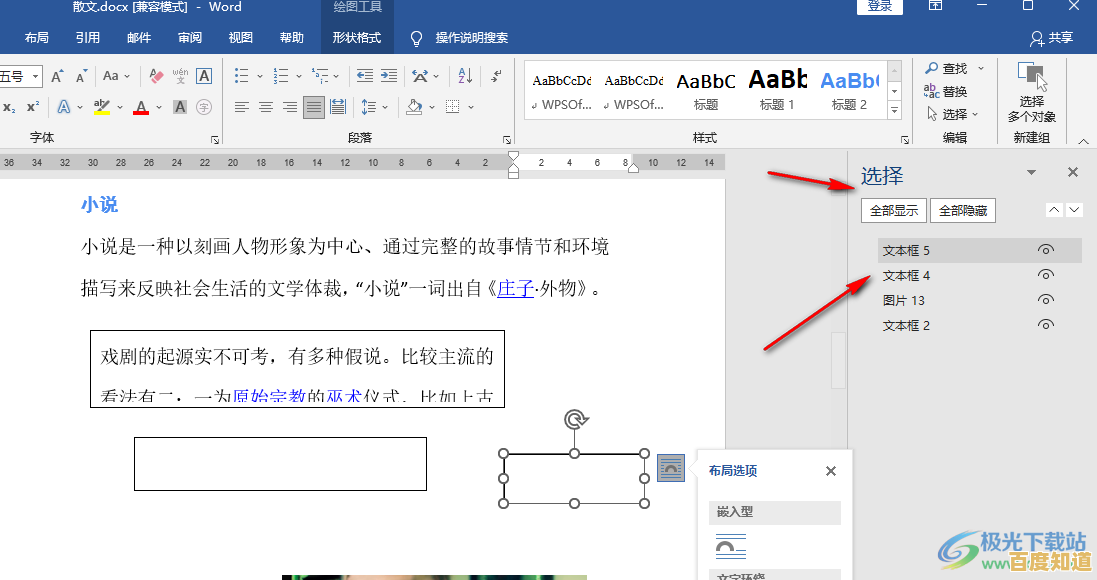
Task: Toggle the eye icon for 文本框 2
Action: coord(1046,324)
